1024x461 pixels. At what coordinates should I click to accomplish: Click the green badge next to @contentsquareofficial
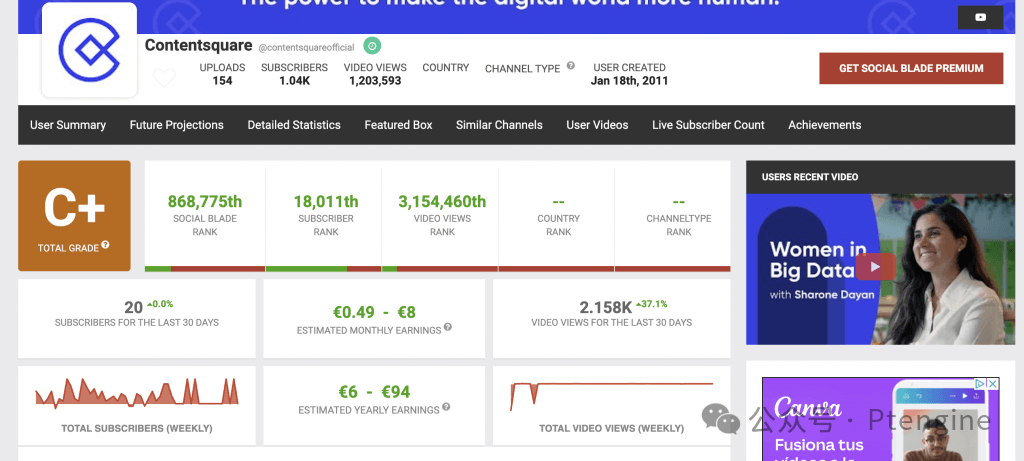point(372,46)
